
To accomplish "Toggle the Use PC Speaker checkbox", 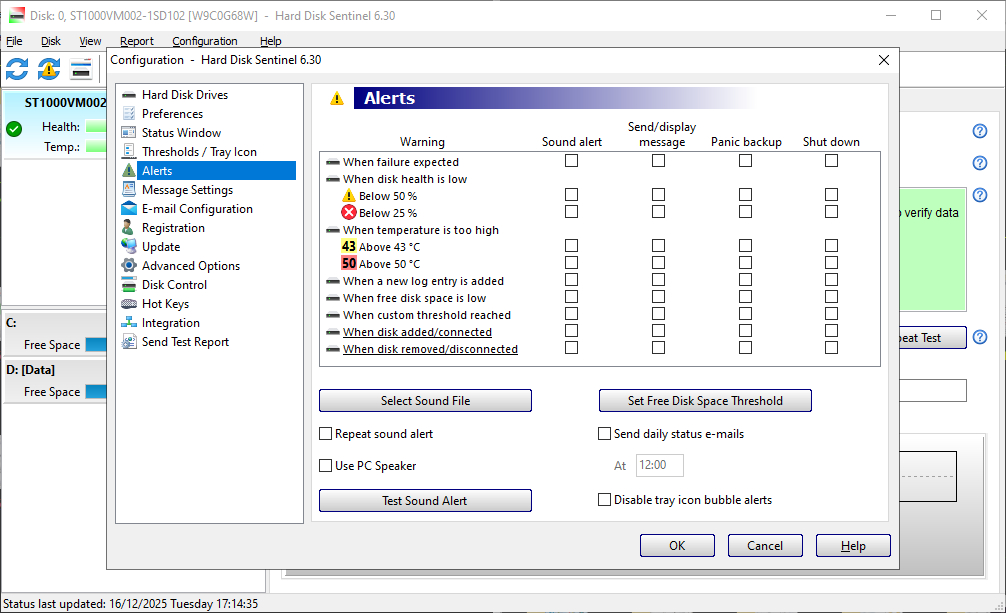I will 326,465.
